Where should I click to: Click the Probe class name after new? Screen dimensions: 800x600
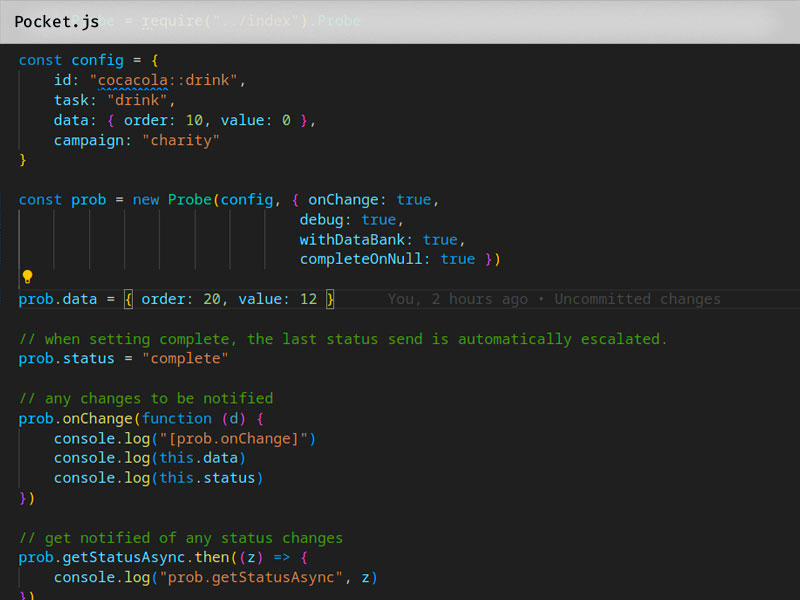[190, 199]
